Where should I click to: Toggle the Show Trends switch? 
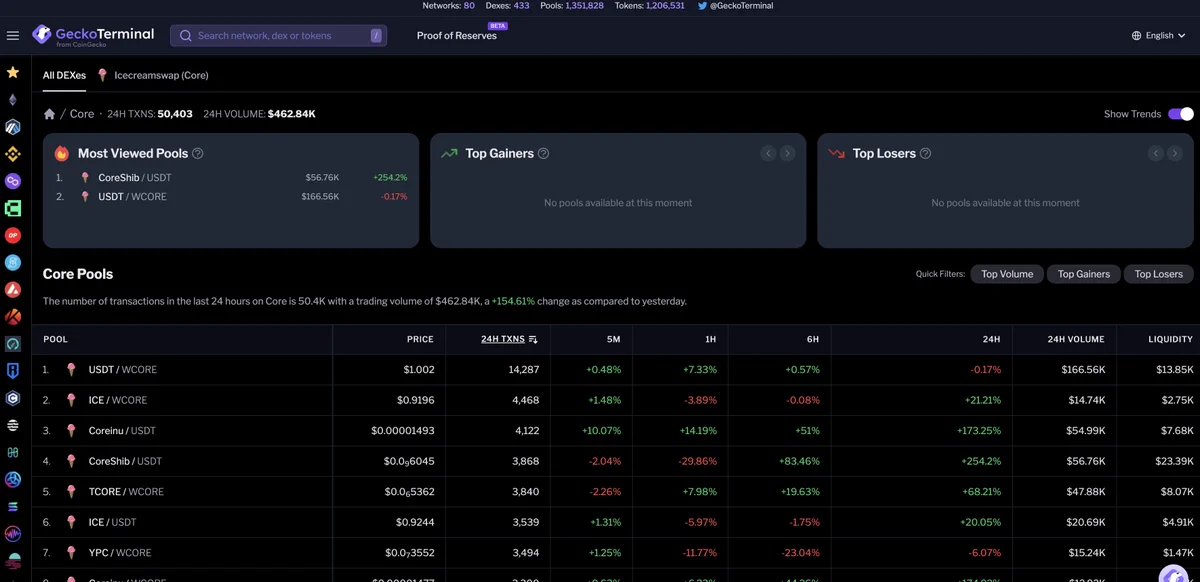1181,114
